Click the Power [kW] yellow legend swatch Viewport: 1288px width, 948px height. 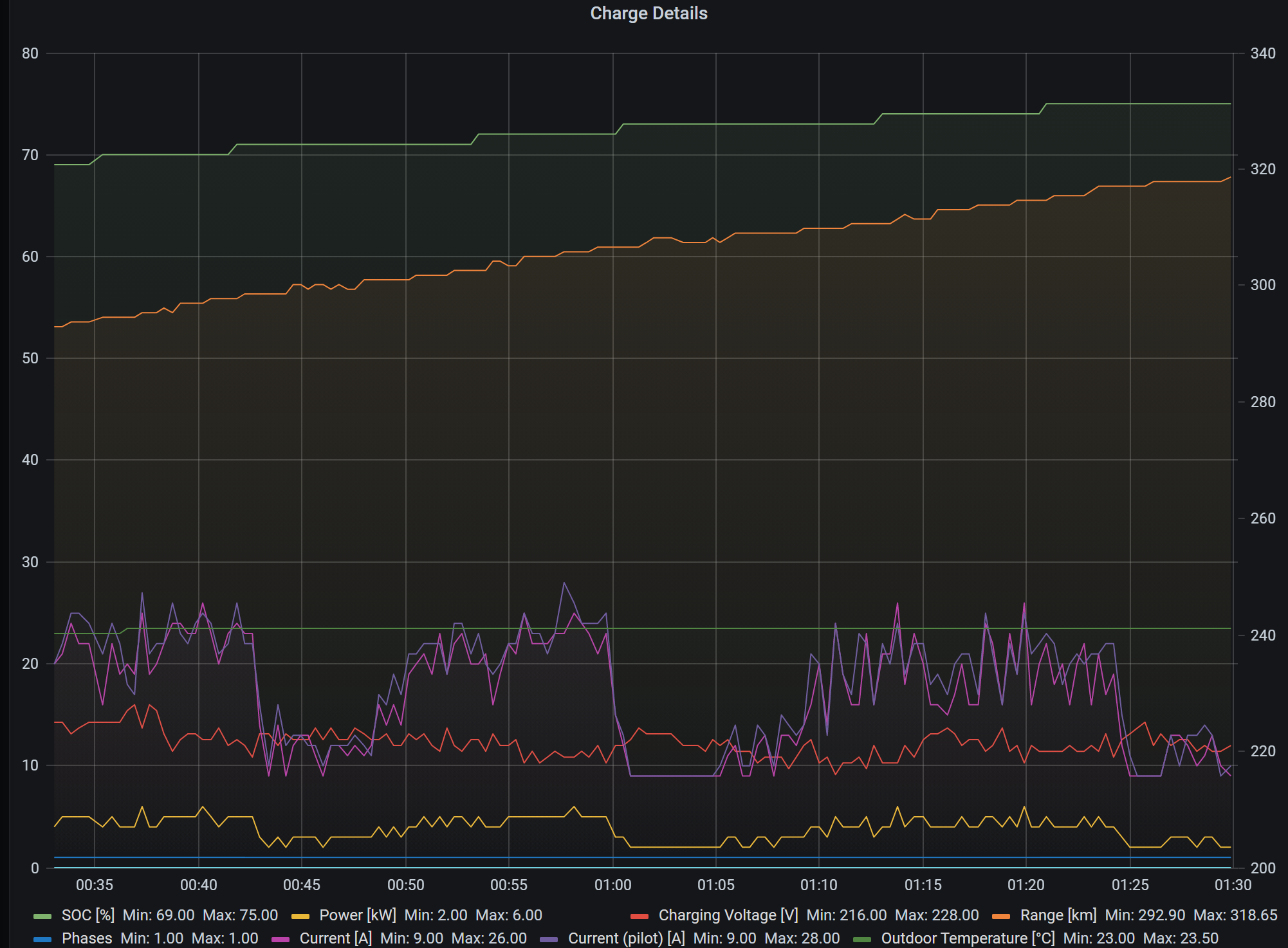click(300, 916)
